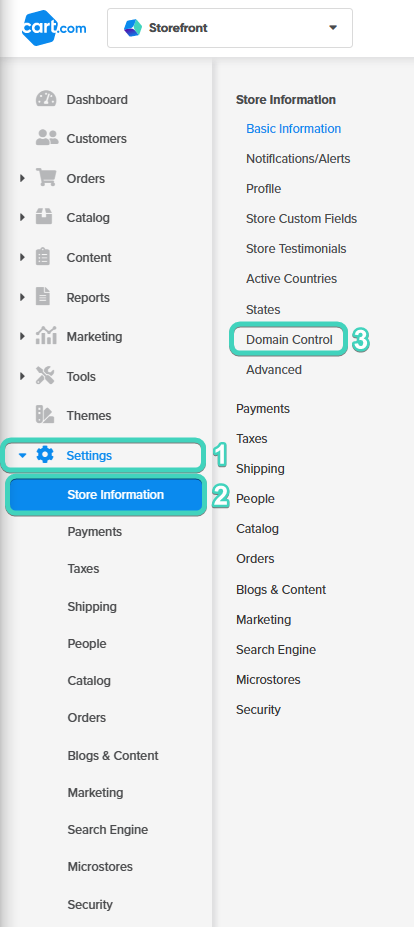414x927 pixels.
Task: Click the Customers people icon
Action: click(47, 138)
